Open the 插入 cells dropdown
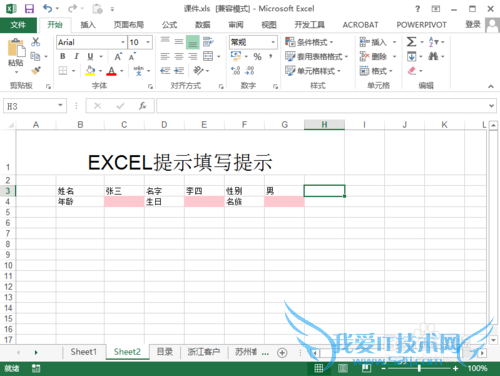The width and height of the screenshot is (500, 376). click(394, 42)
